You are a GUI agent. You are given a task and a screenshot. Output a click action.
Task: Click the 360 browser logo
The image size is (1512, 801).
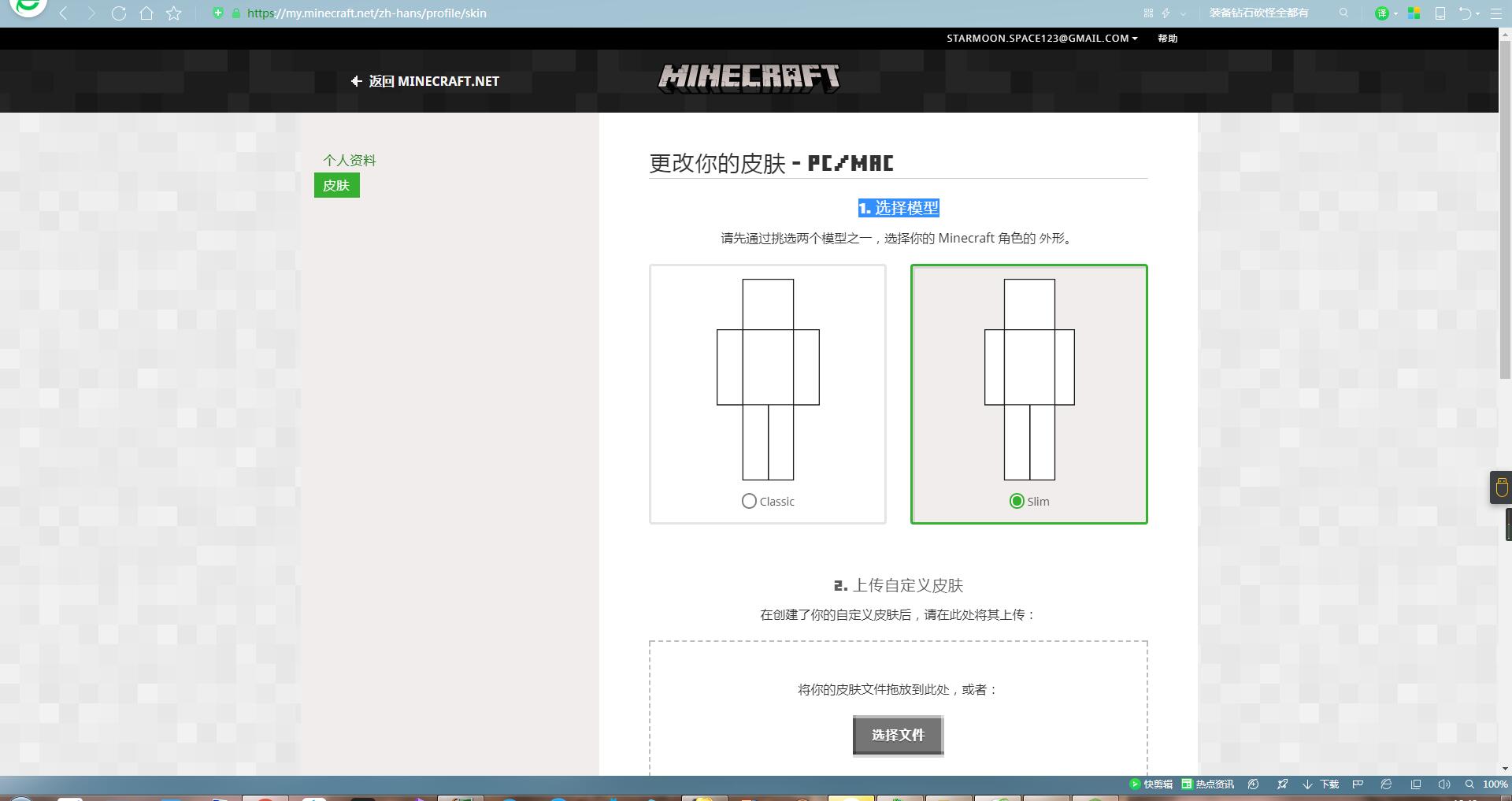[29, 7]
